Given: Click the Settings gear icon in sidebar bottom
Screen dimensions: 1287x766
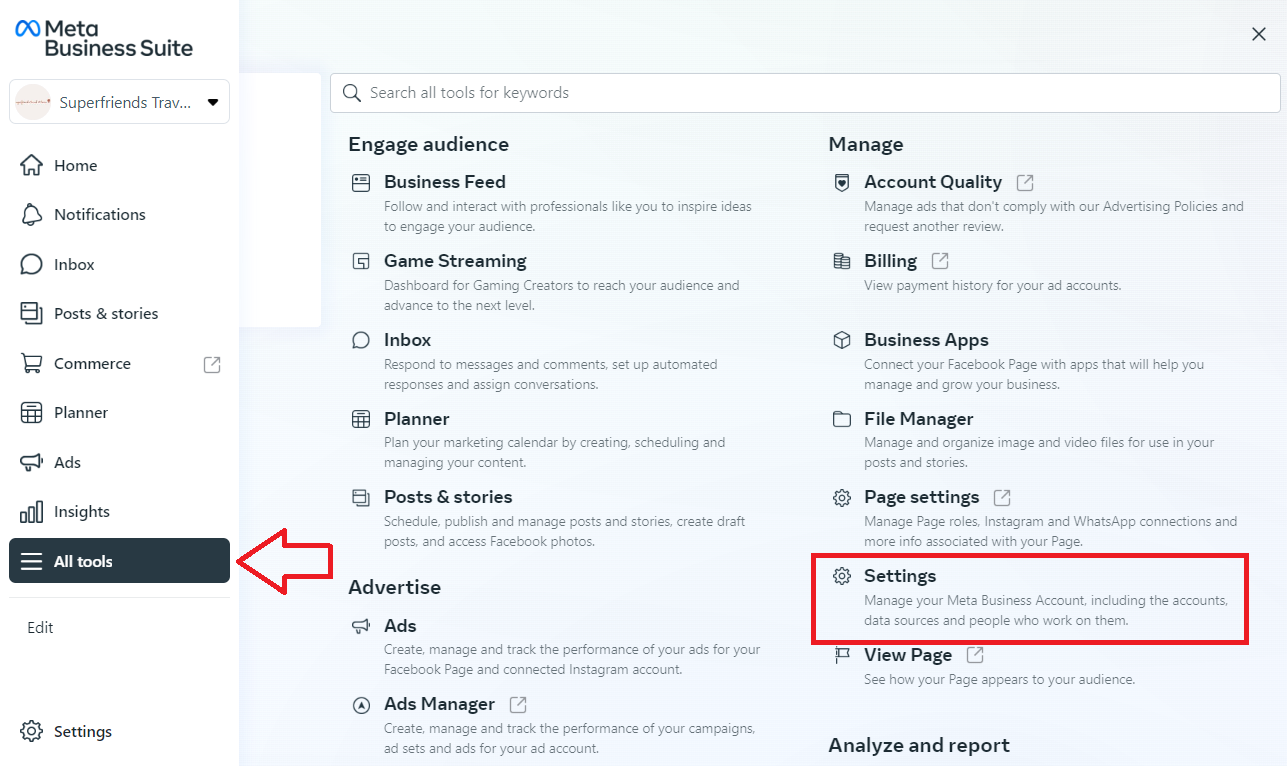Looking at the screenshot, I should (x=32, y=731).
